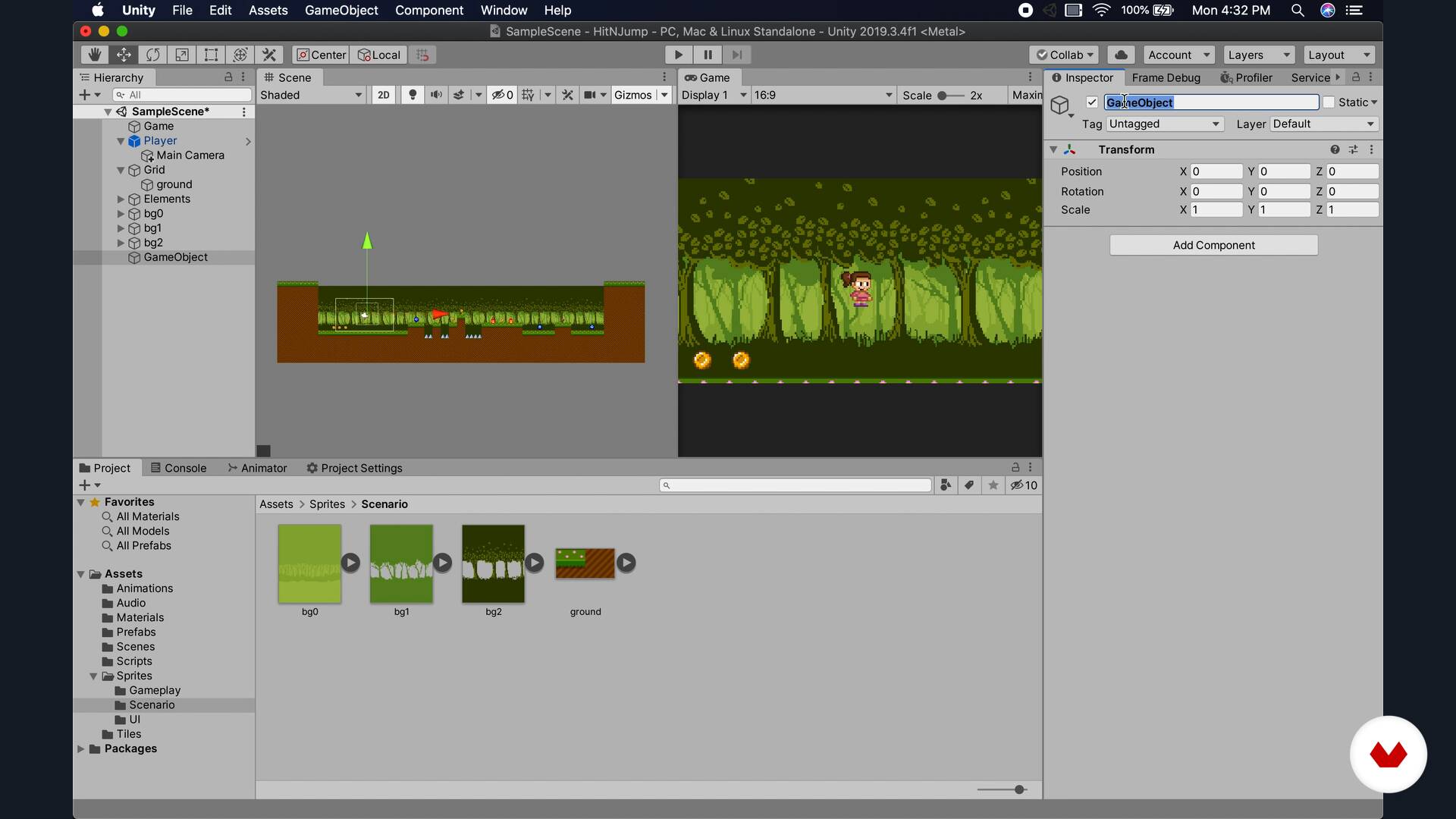Select the Move tool
This screenshot has width=1456, height=819.
[x=124, y=55]
